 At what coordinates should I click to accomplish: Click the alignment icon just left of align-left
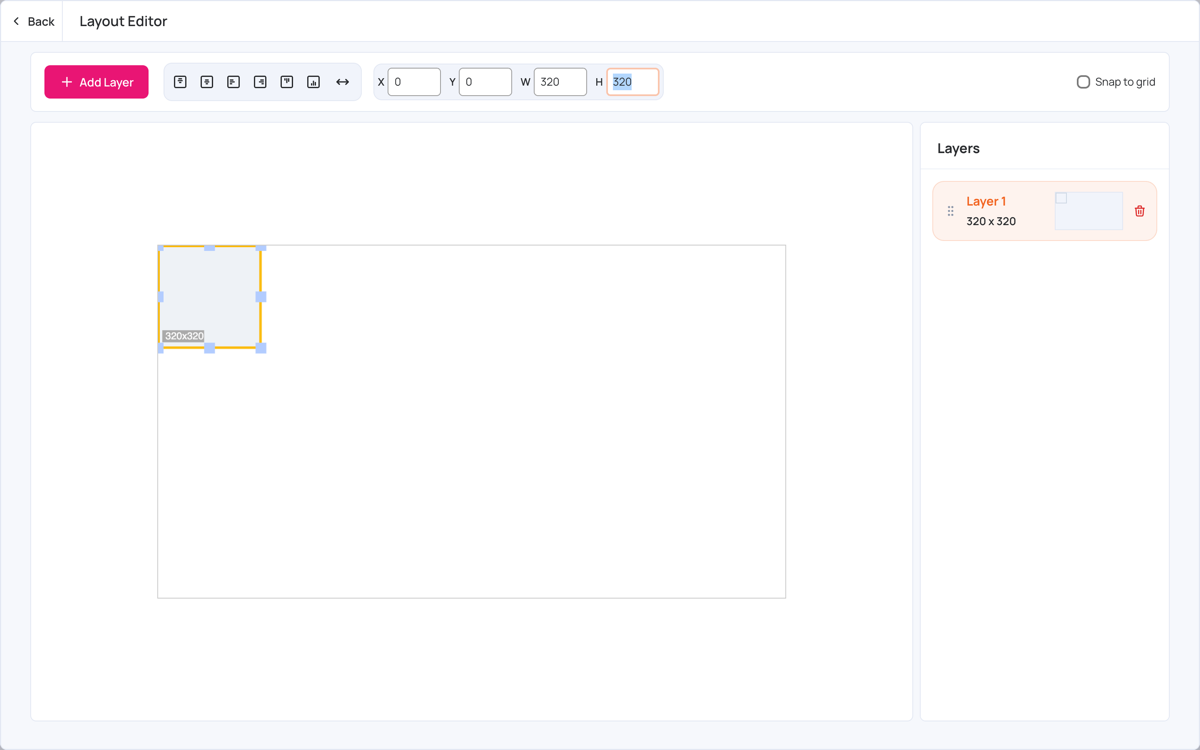(x=207, y=82)
